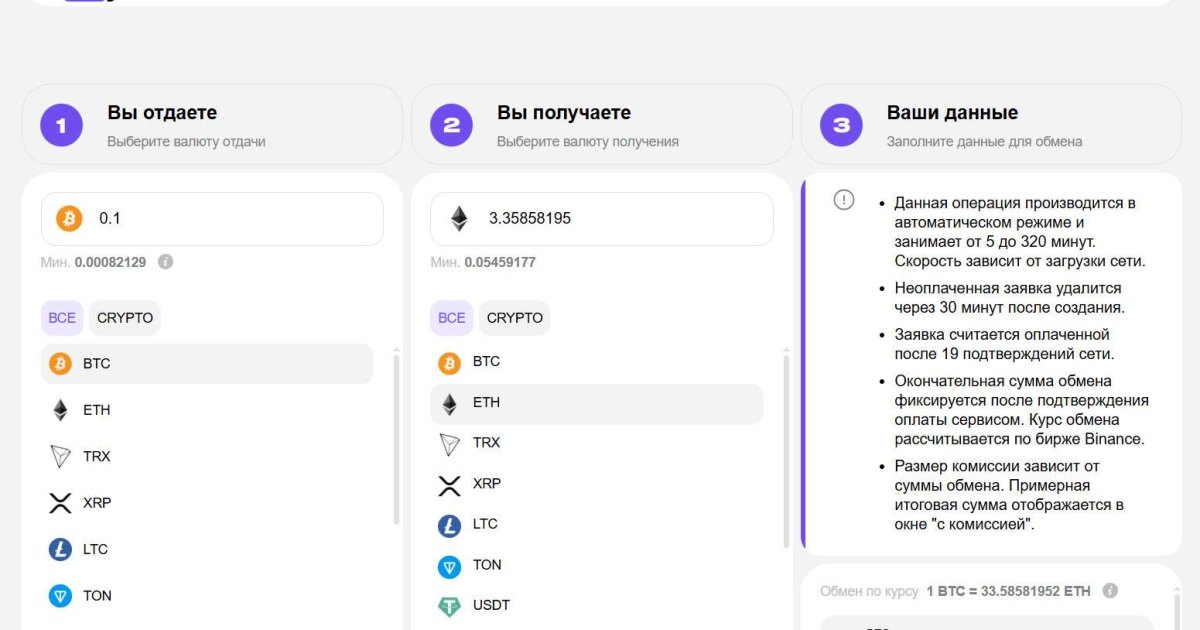Select XRP in the Вы отдаете list
The image size is (1200, 630).
tap(207, 503)
